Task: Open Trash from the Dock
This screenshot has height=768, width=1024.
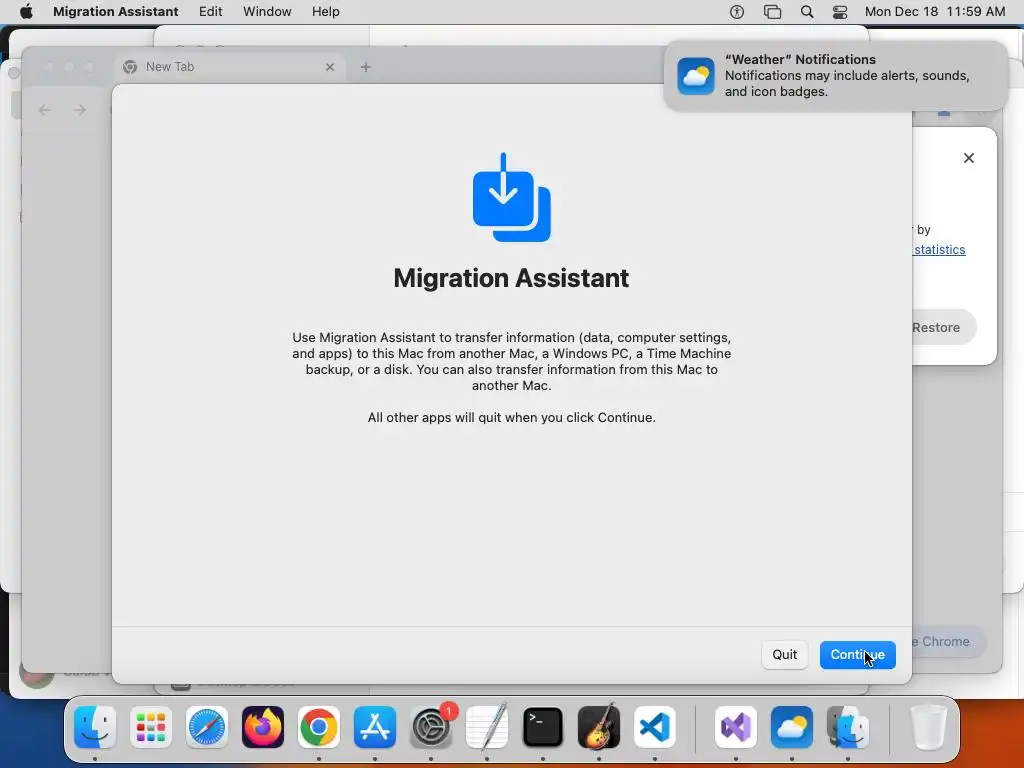Action: tap(928, 727)
